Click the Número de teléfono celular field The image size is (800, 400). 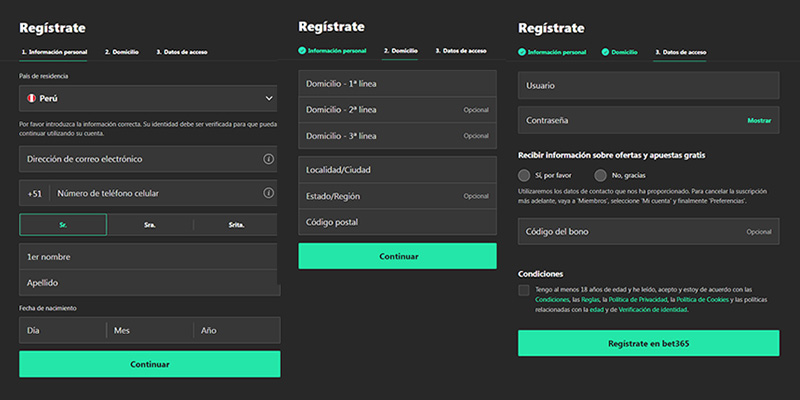point(164,193)
